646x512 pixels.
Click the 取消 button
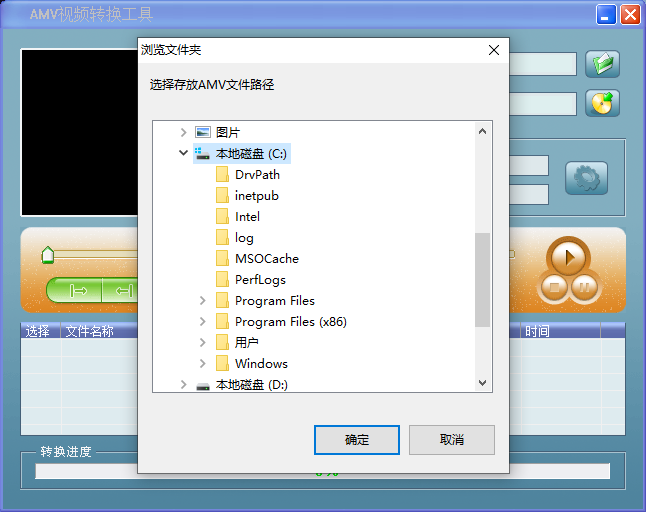point(452,440)
